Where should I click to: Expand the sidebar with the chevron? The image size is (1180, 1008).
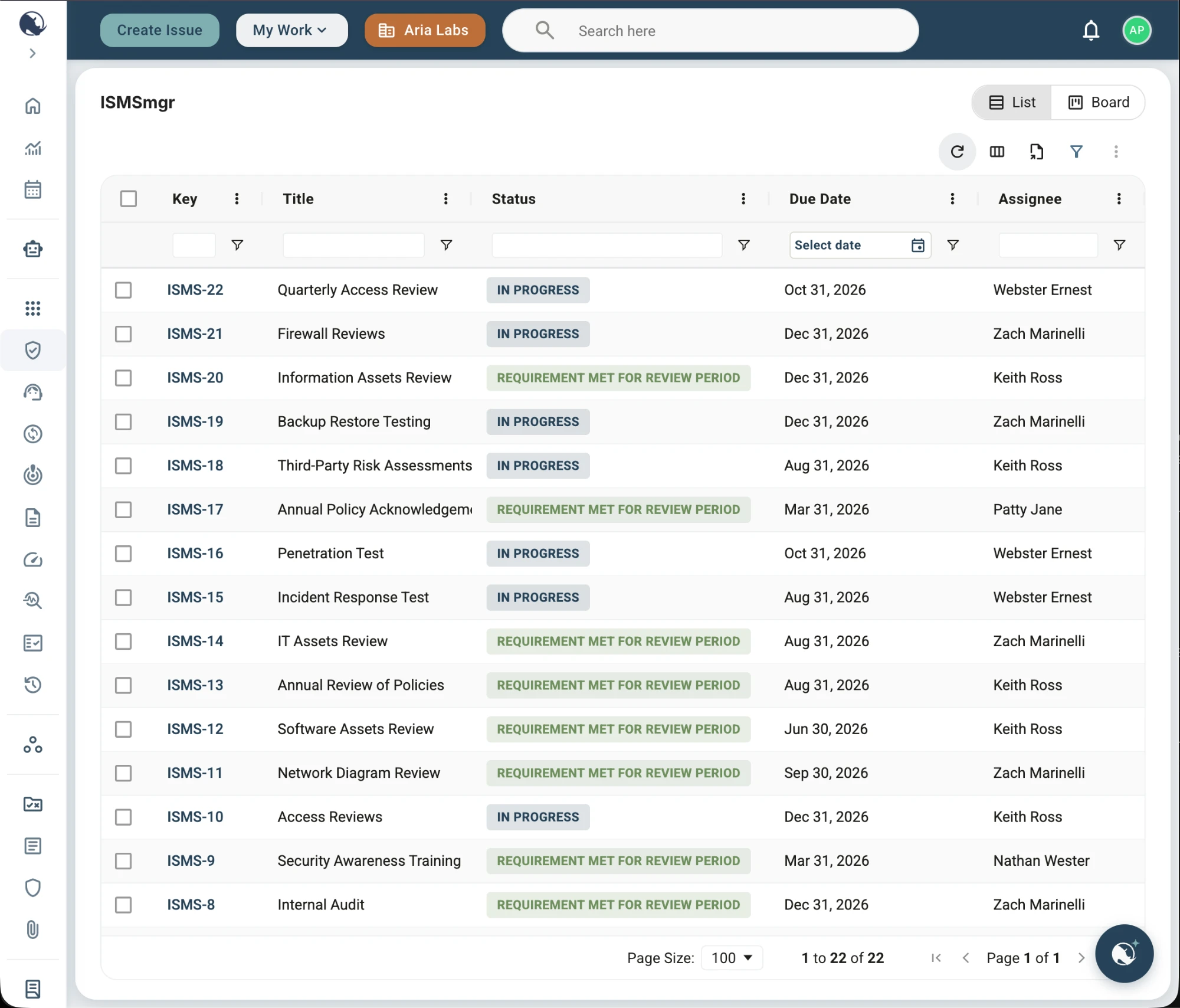click(x=32, y=53)
